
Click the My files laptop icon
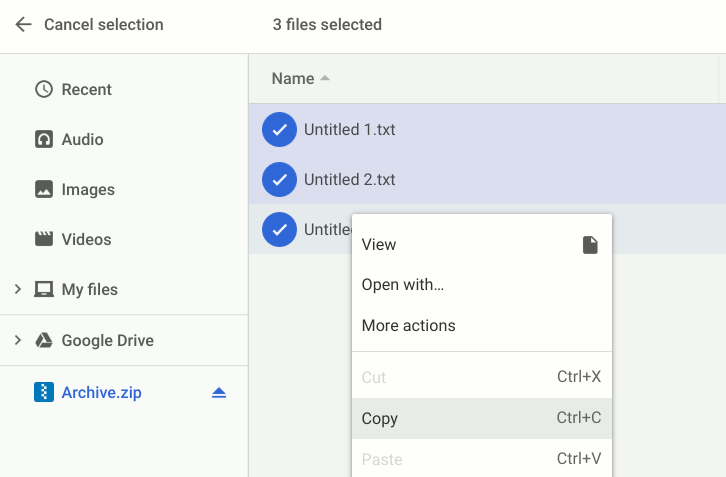click(x=44, y=289)
